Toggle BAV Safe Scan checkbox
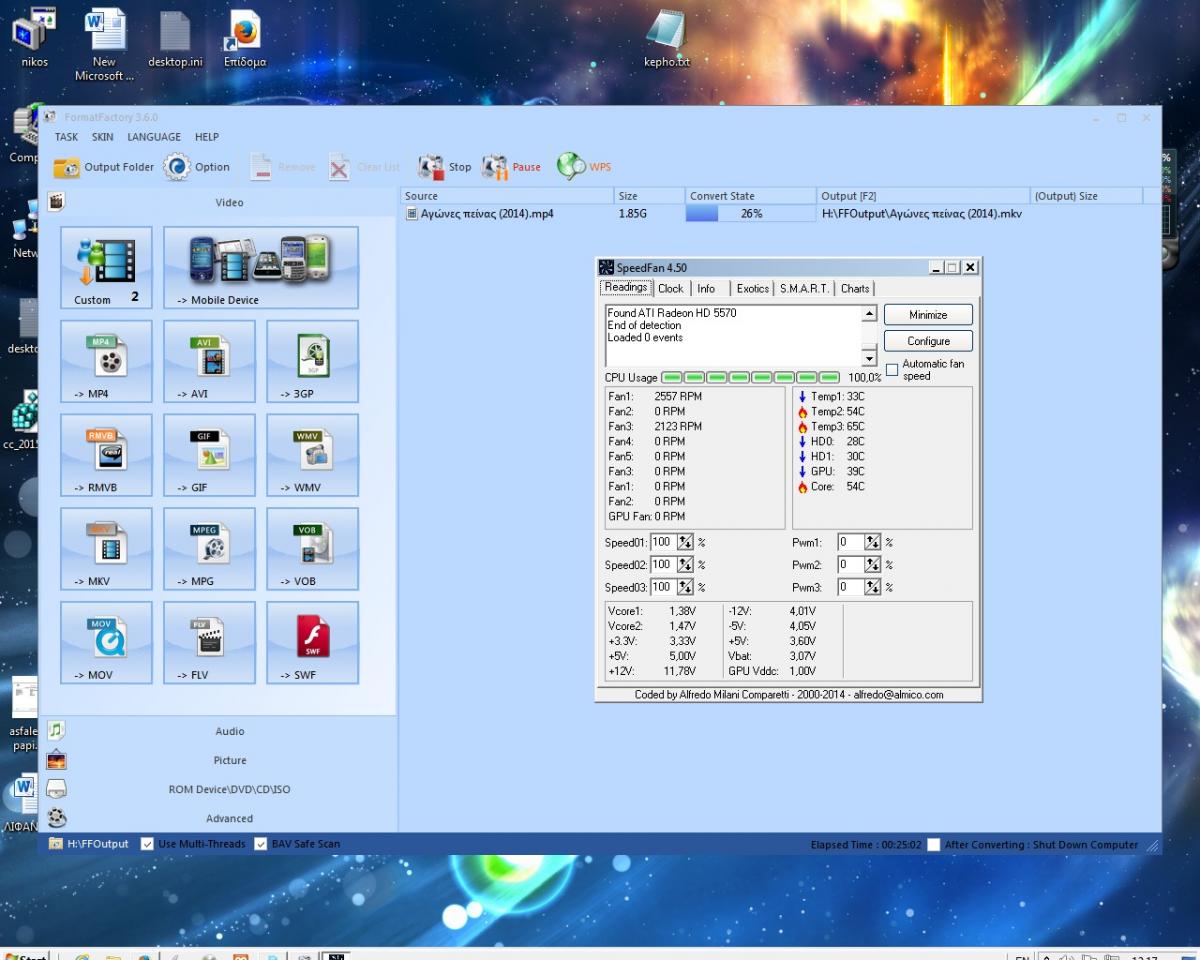The image size is (1200, 960). (x=261, y=844)
